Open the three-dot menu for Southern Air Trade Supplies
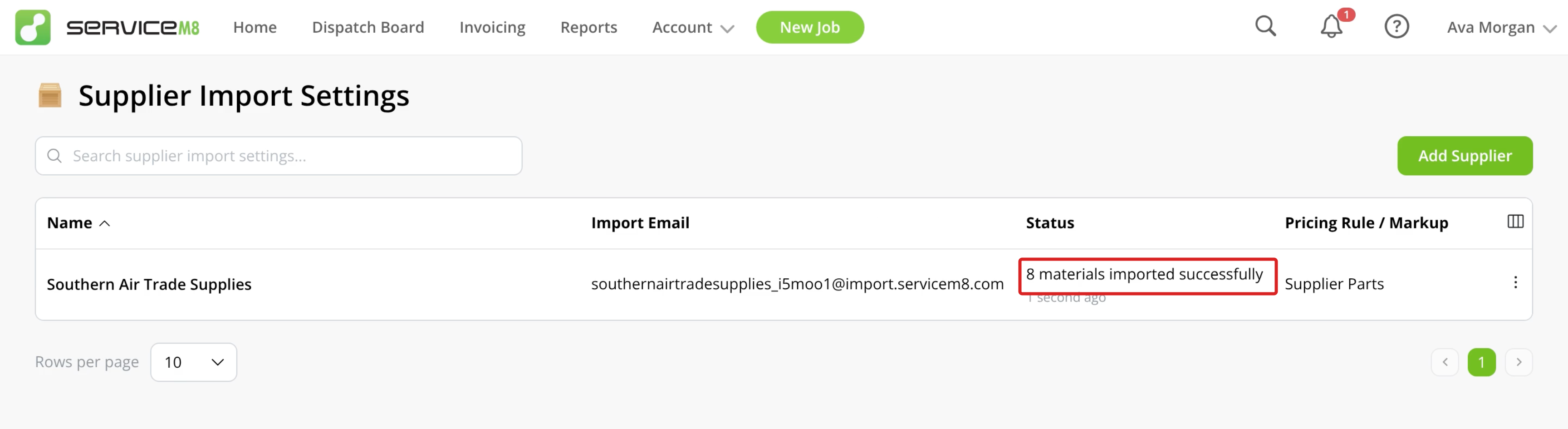The height and width of the screenshot is (429, 1568). [1515, 283]
